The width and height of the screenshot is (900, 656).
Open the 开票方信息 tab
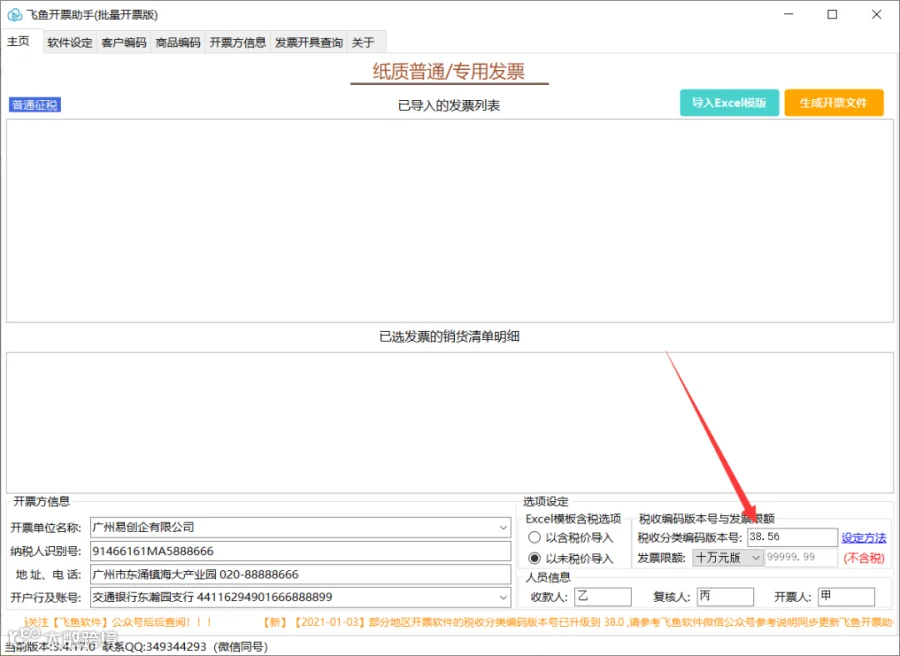click(x=238, y=42)
